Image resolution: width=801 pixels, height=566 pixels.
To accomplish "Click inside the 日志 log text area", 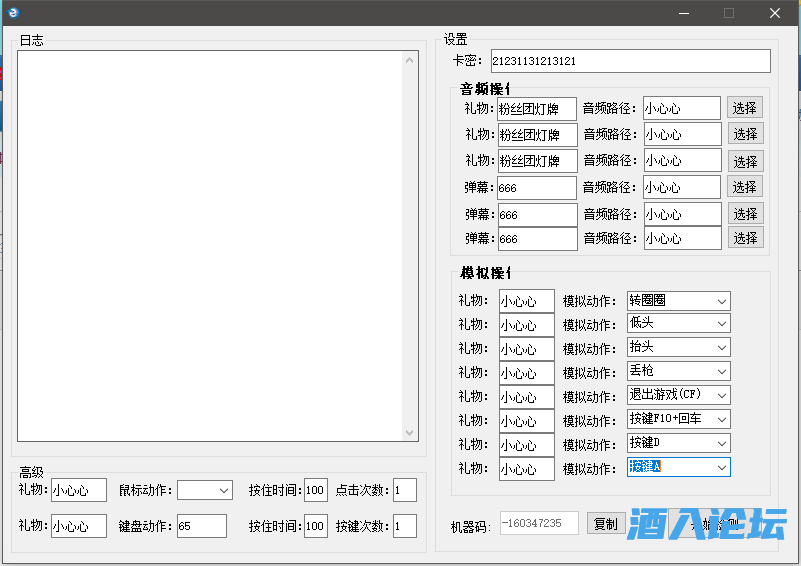I will point(210,245).
